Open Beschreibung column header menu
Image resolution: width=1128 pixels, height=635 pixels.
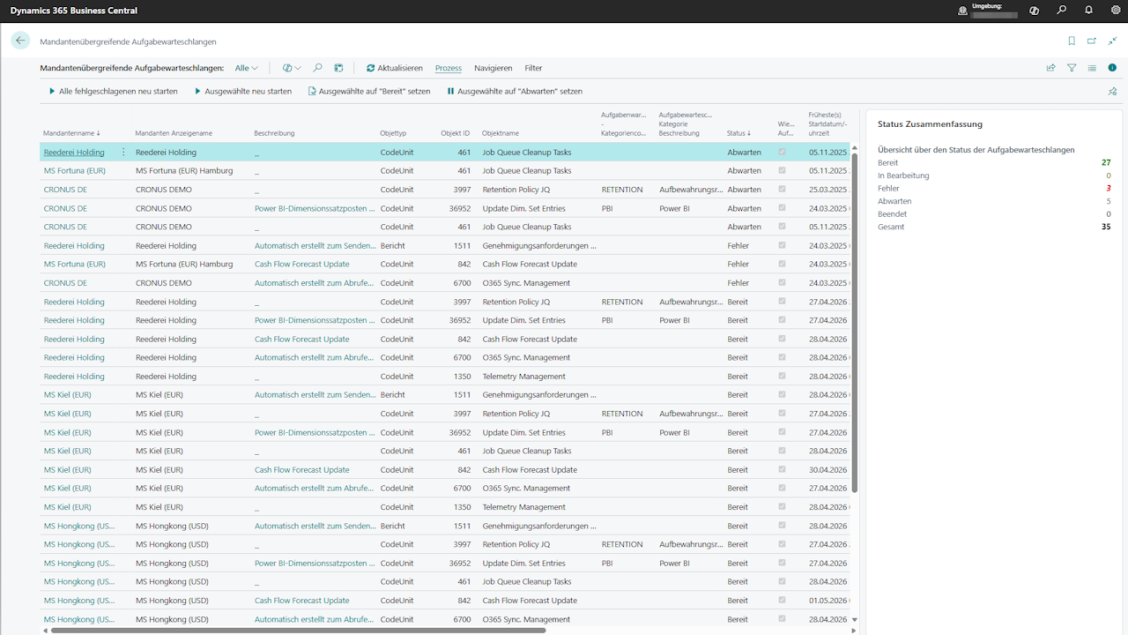[x=274, y=133]
